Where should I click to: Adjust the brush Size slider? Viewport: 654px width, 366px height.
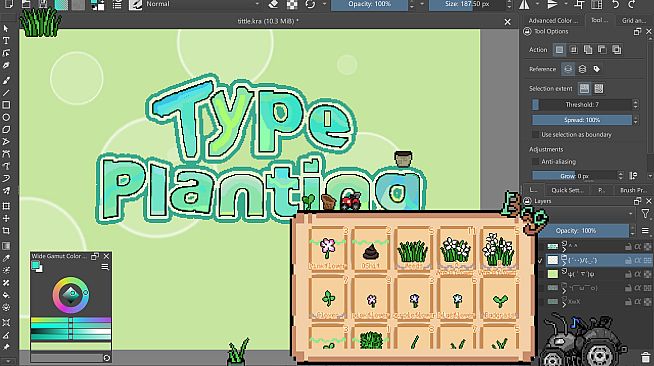467,4
